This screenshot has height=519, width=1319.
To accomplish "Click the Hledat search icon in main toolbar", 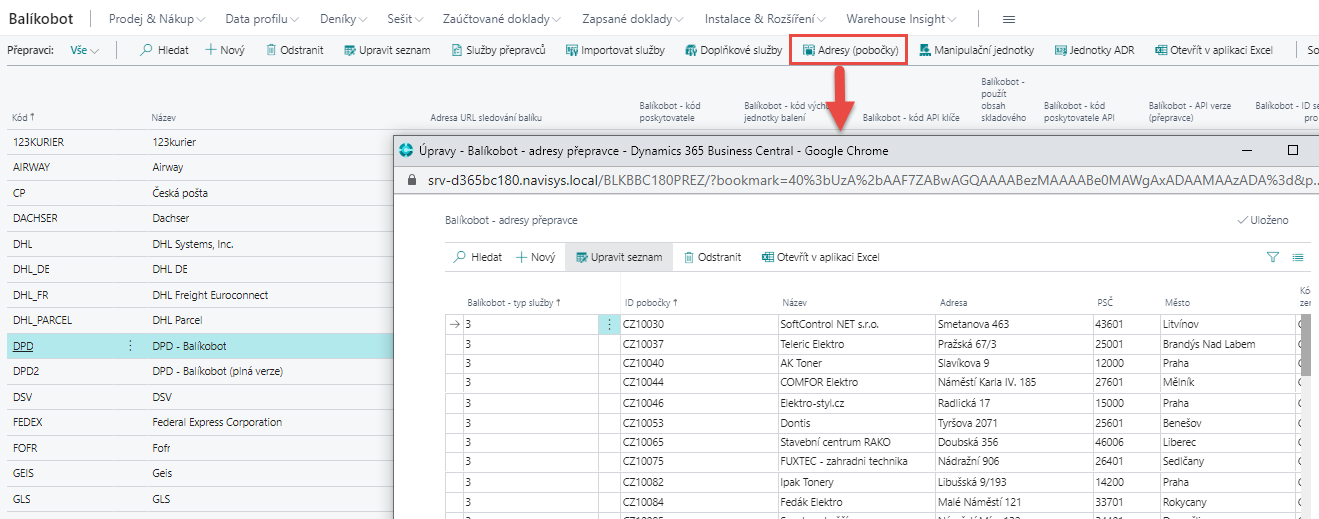I will pyautogui.click(x=147, y=50).
